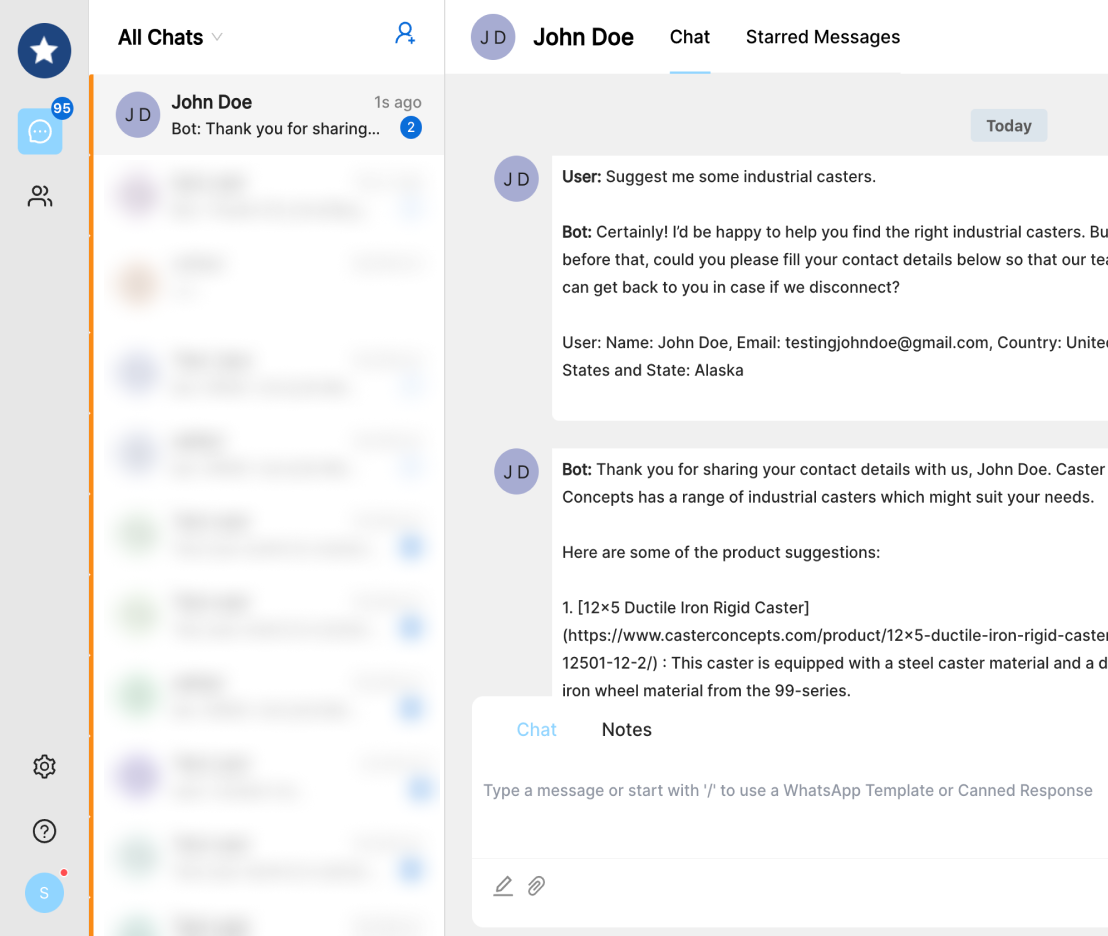Open the chats inbox icon with 95 badge

point(40,132)
